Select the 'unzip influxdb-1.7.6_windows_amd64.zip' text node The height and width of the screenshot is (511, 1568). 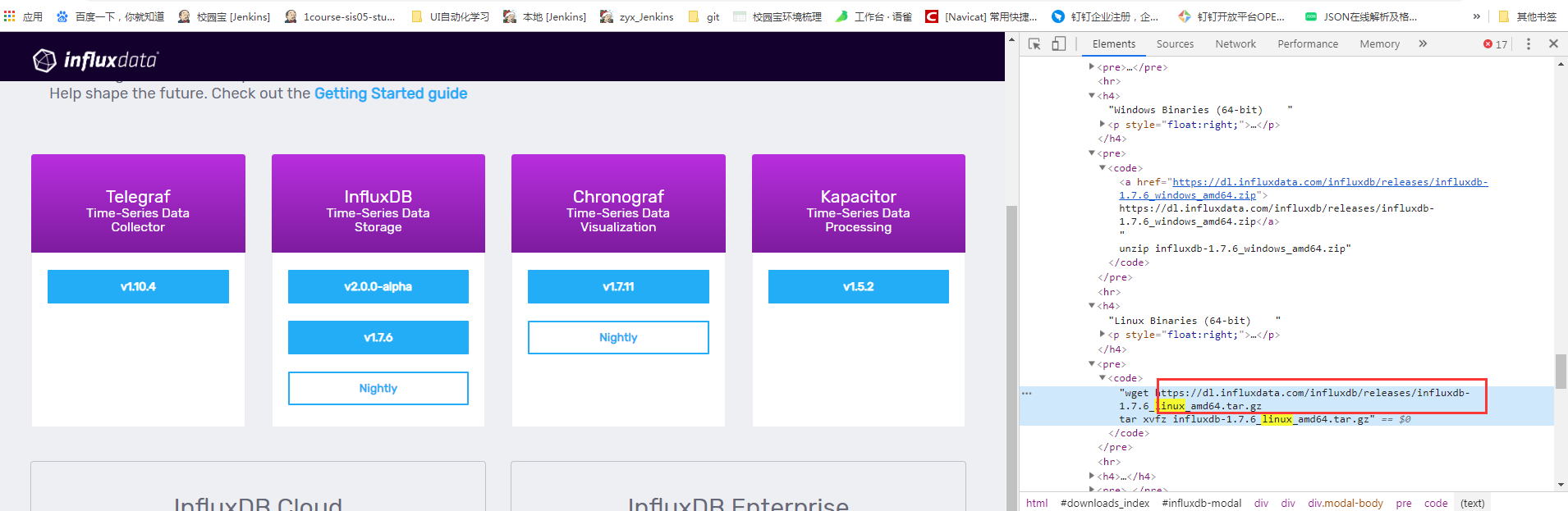1235,249
